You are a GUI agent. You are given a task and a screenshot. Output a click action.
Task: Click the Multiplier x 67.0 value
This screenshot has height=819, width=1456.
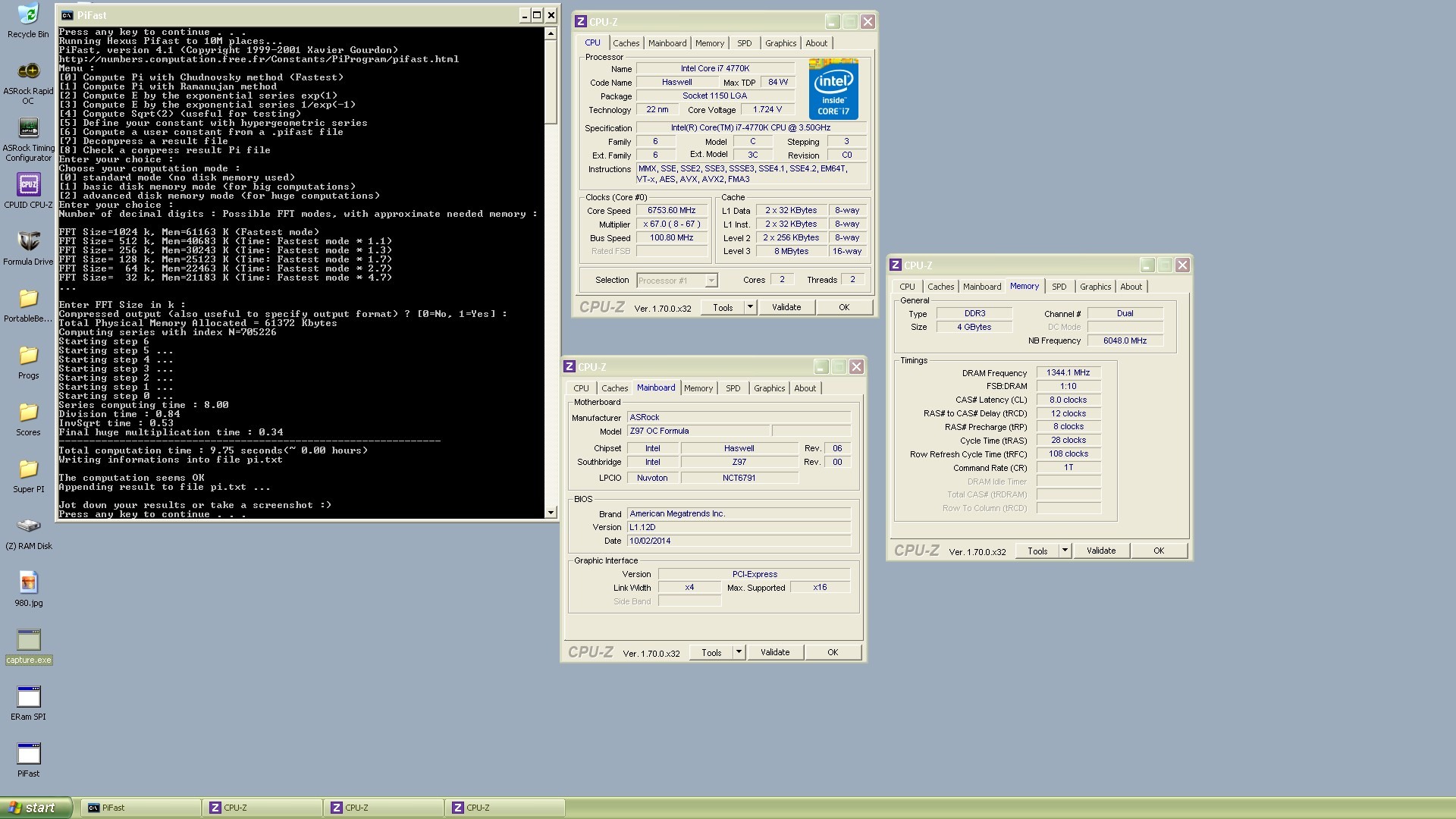point(671,224)
